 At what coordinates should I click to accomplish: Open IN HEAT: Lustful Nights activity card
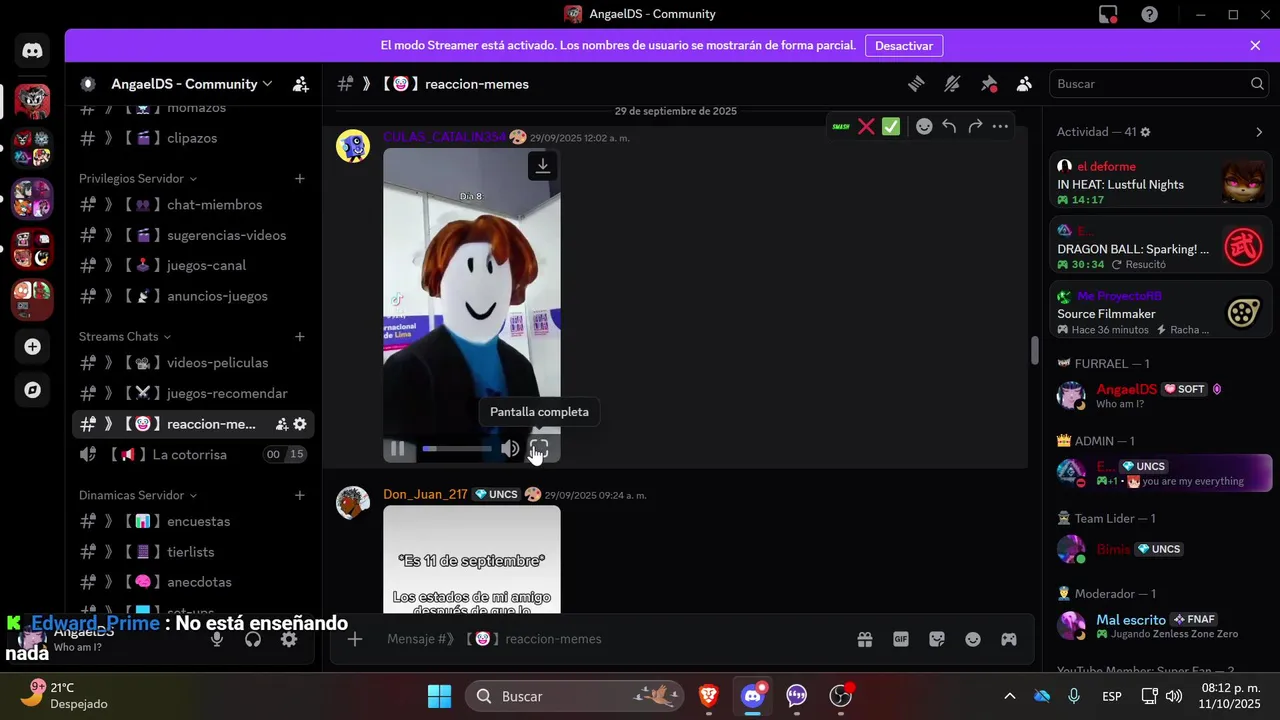click(1161, 181)
